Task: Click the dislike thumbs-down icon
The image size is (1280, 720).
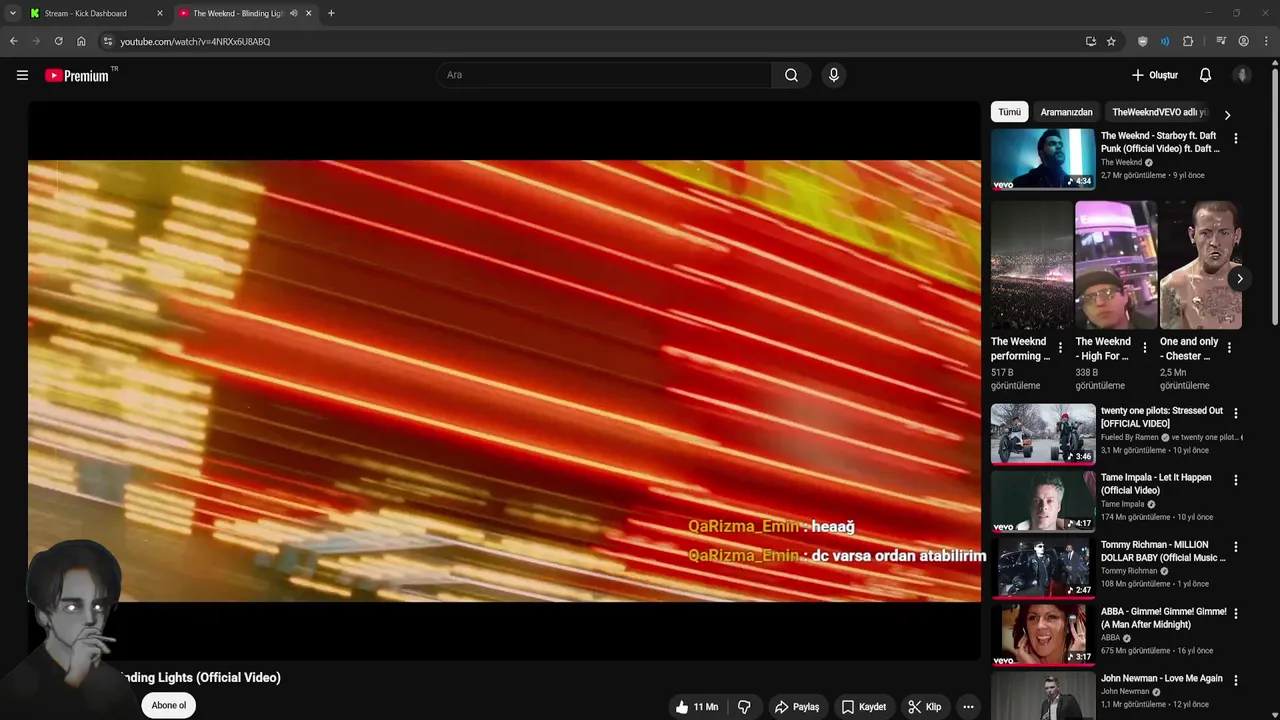Action: coord(744,707)
